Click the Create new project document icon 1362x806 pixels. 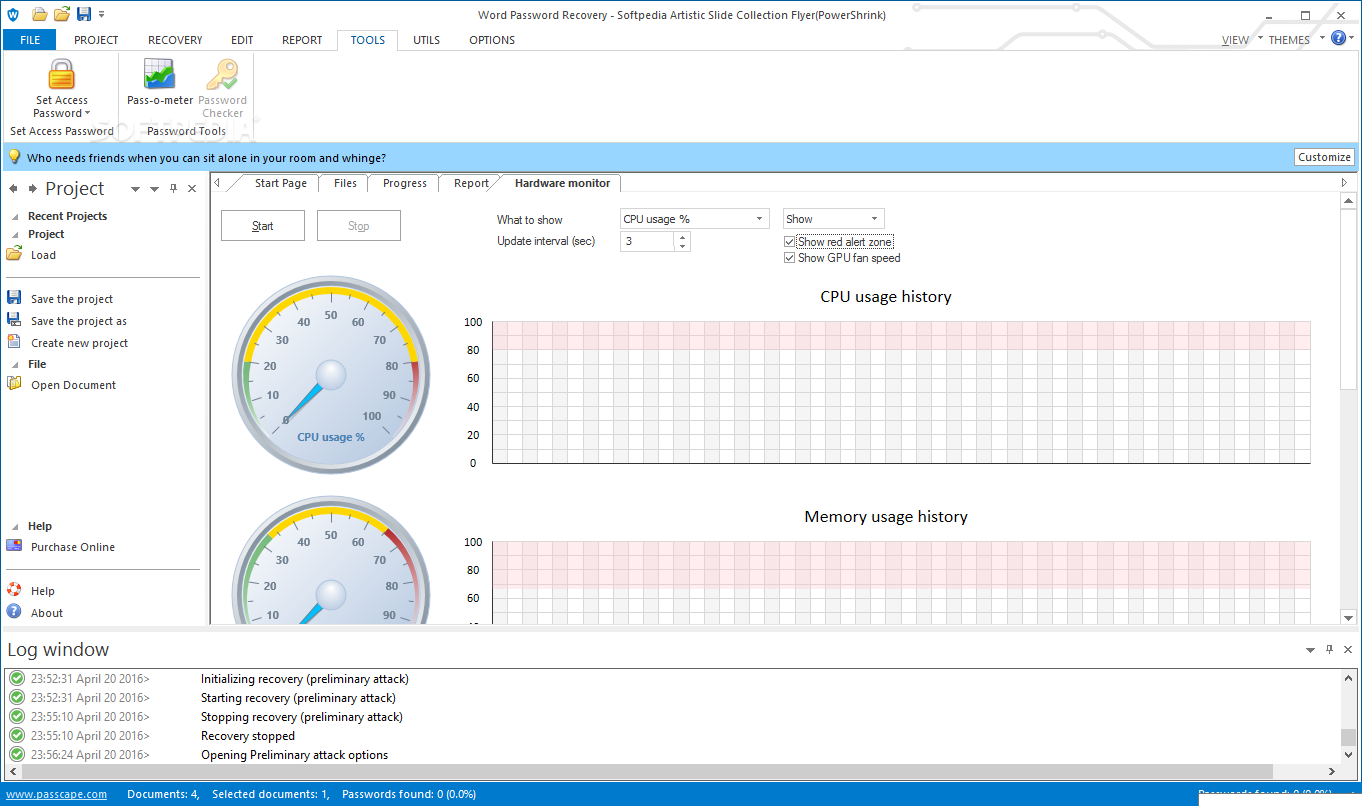tap(14, 342)
